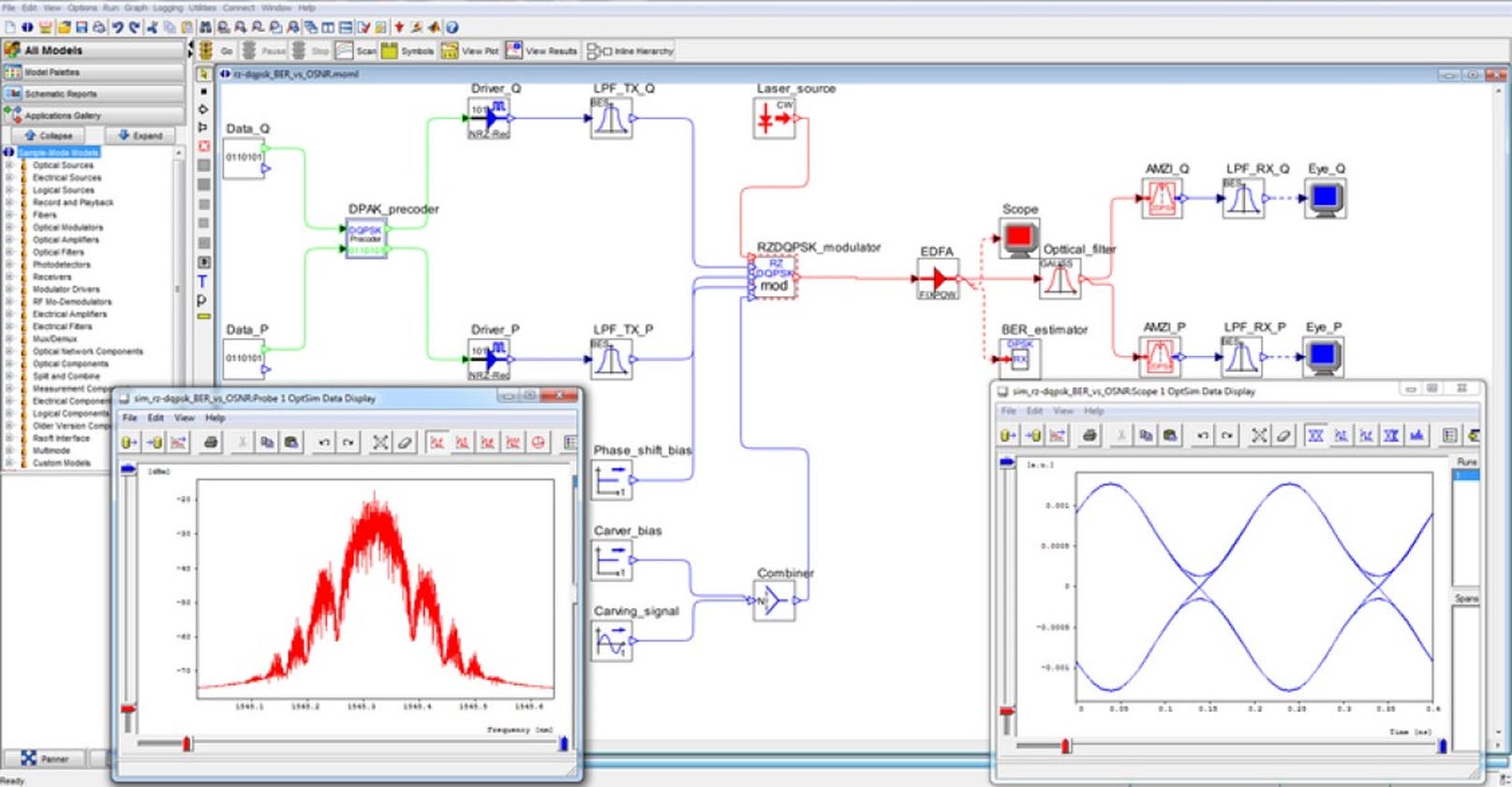Select the Laser_source component
This screenshot has width=1512, height=787.
point(775,118)
